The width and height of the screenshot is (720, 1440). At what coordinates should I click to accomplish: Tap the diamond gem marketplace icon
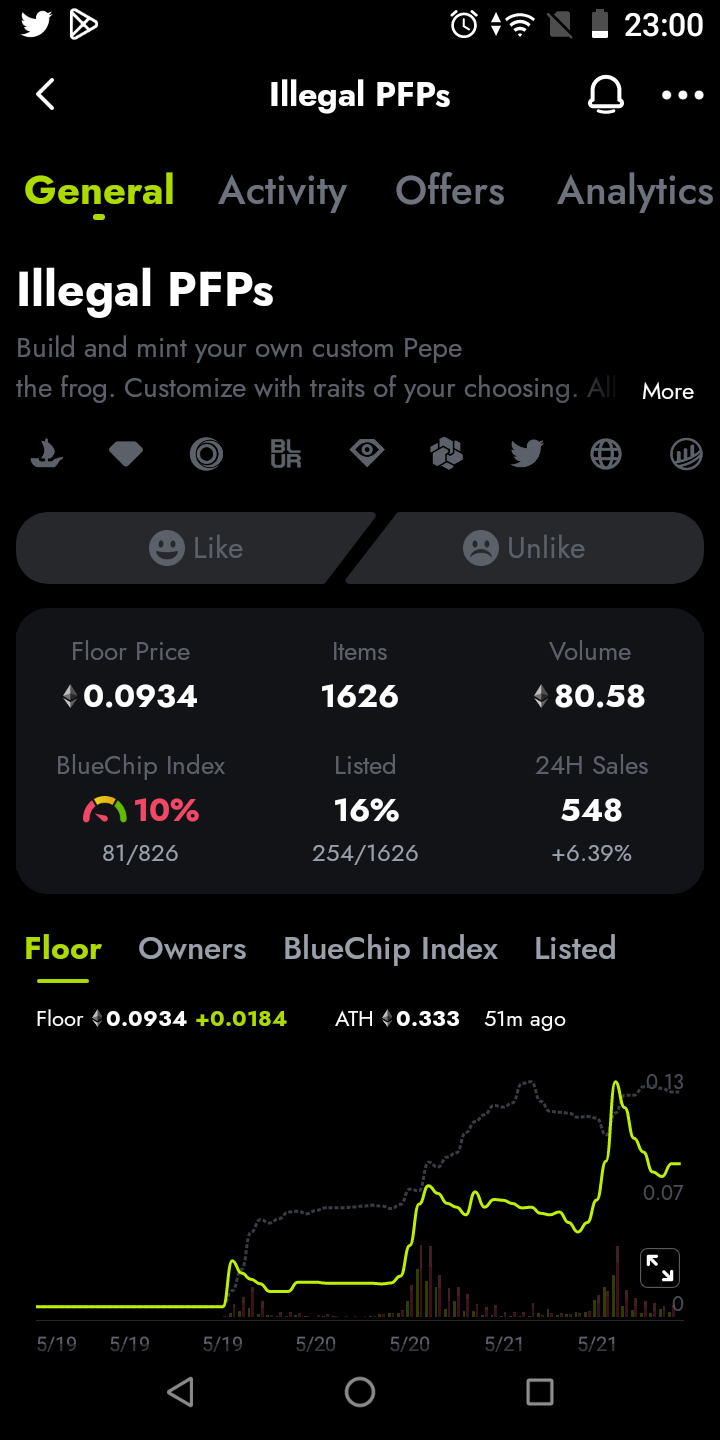pyautogui.click(x=126, y=455)
